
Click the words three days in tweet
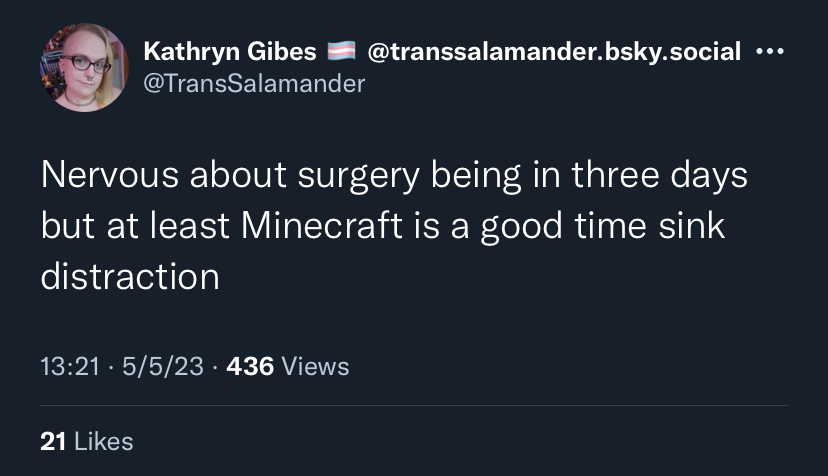click(660, 176)
